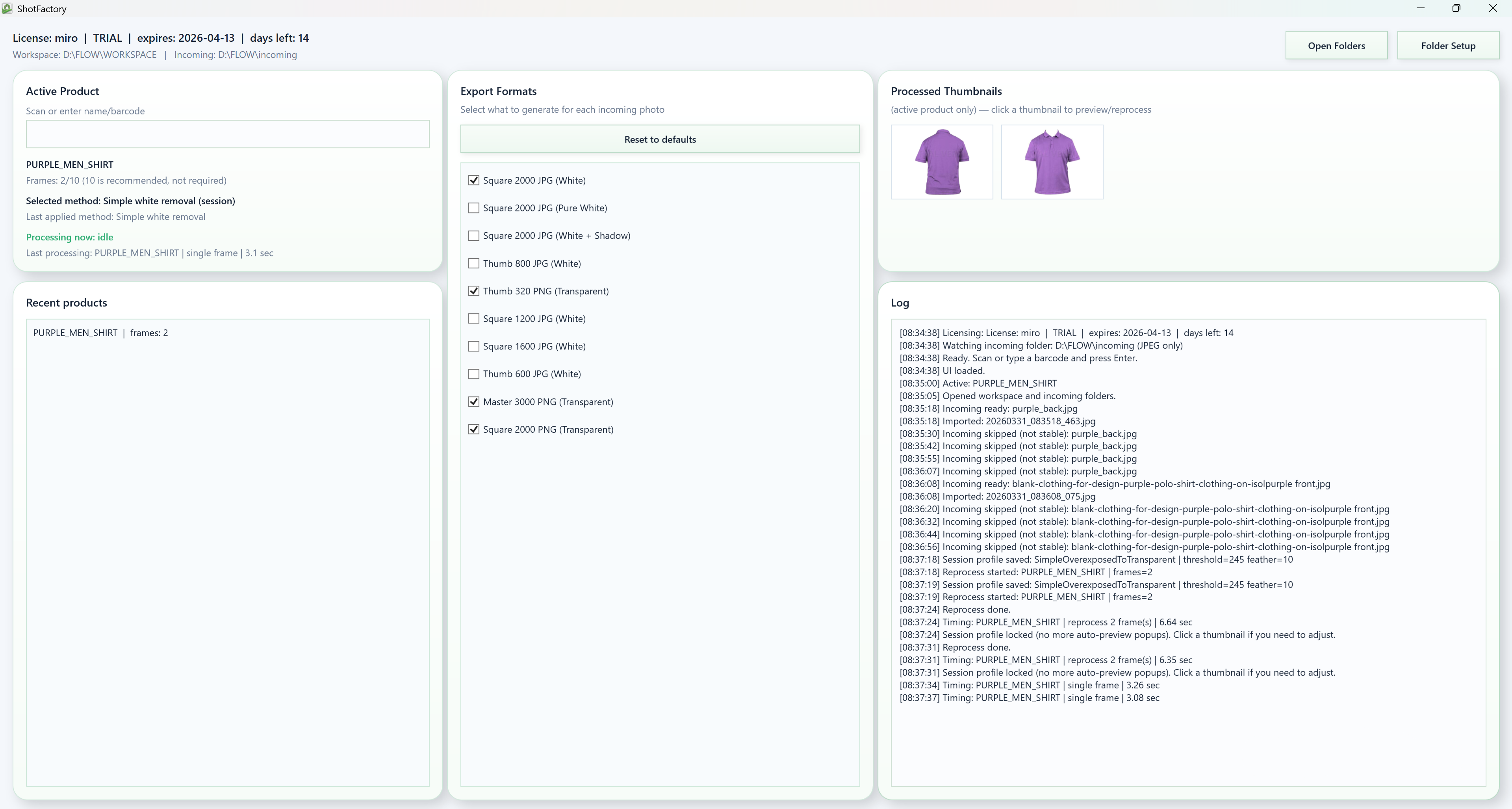Select Square 1600 JPG (White) format

[x=474, y=346]
